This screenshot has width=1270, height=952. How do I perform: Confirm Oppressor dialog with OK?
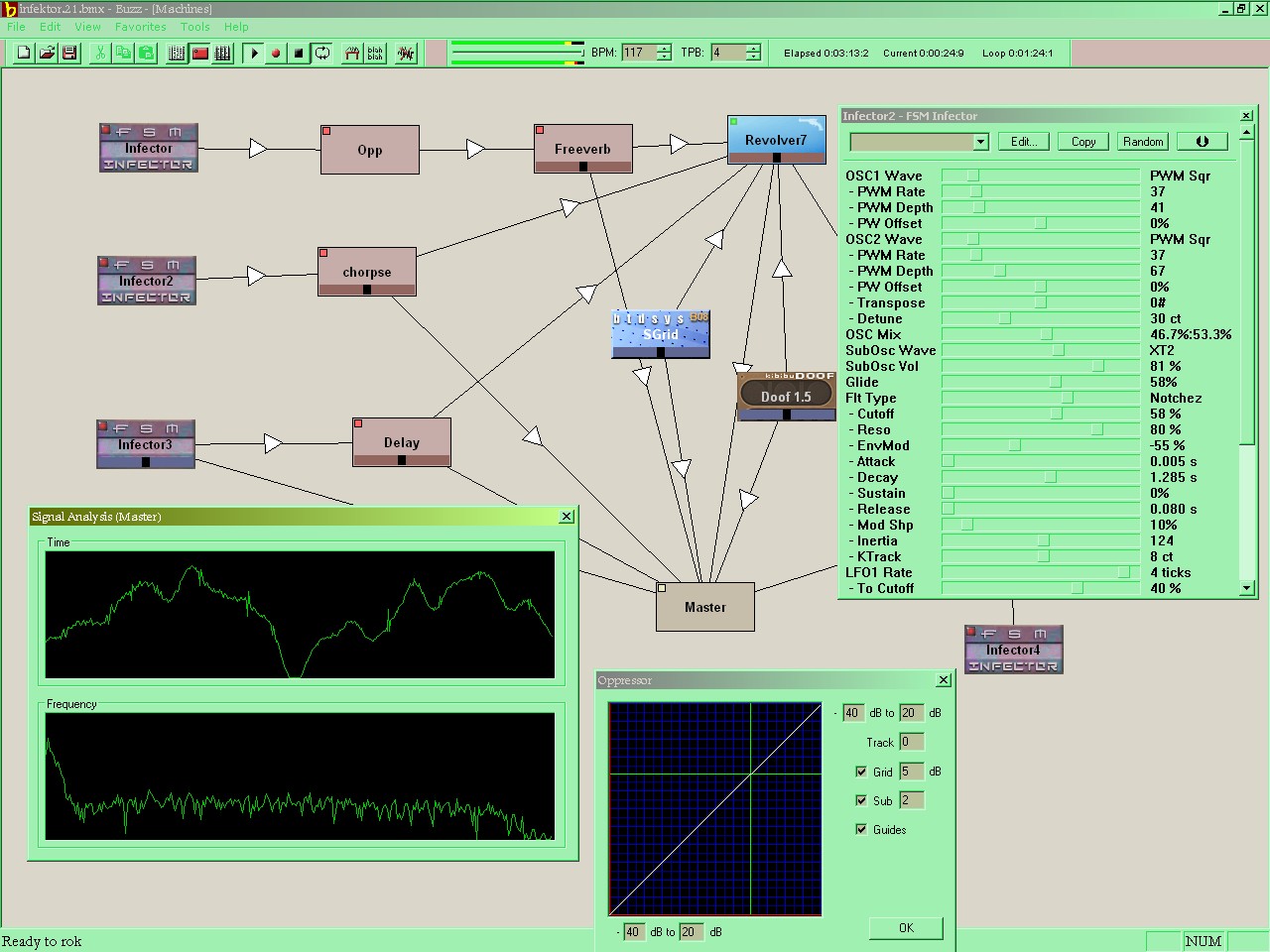tap(906, 927)
